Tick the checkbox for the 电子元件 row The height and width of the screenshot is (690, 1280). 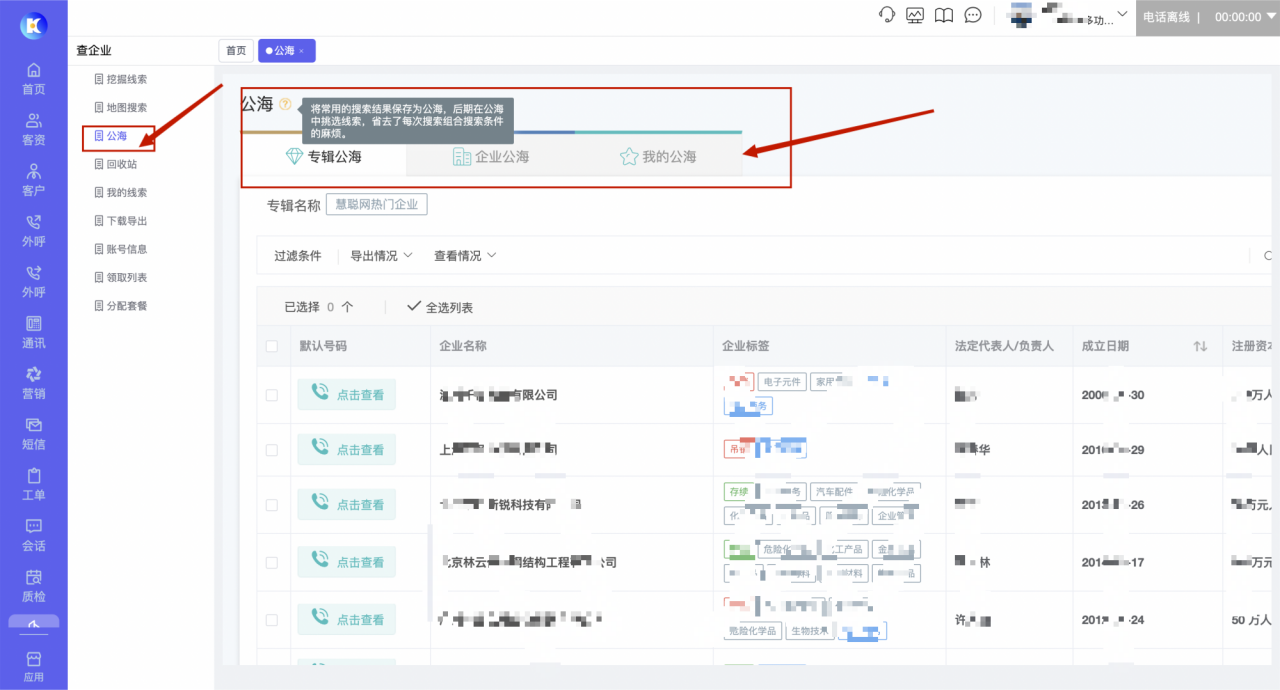pos(272,395)
